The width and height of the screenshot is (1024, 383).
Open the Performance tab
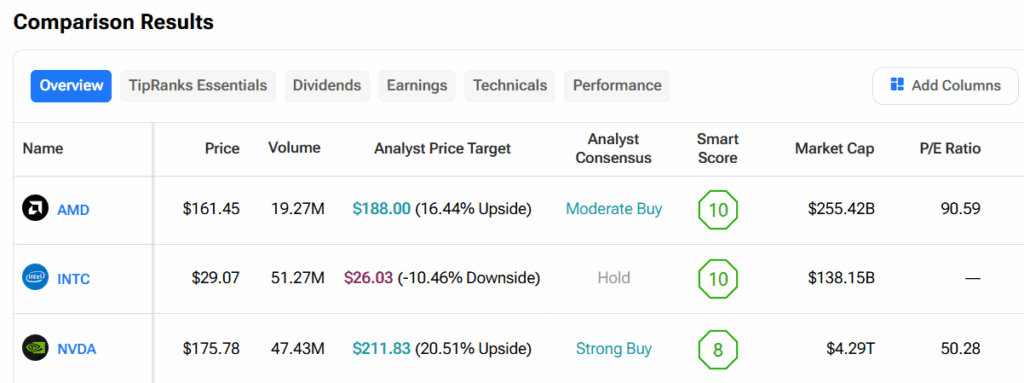tap(617, 86)
